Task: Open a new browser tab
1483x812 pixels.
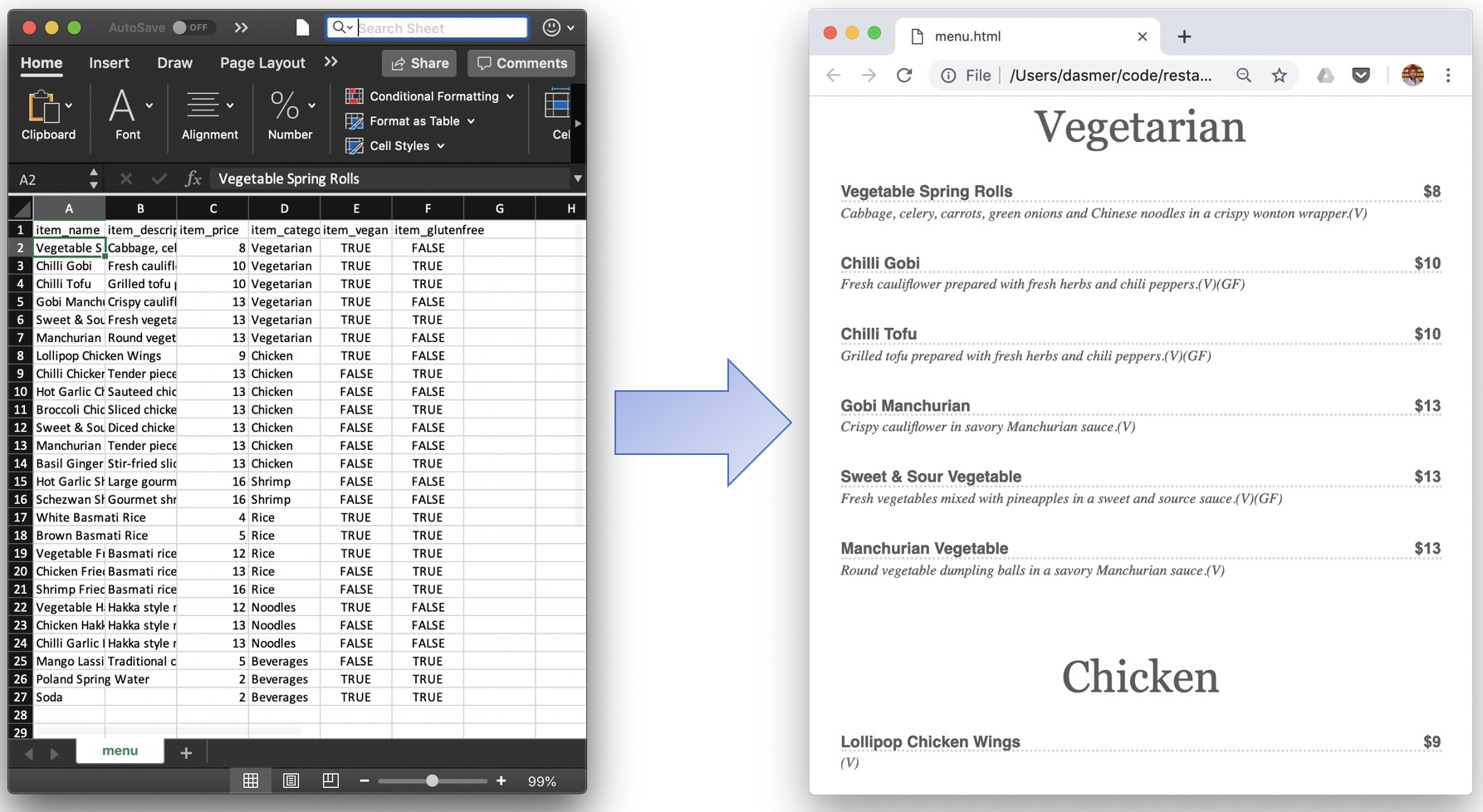Action: (1184, 37)
